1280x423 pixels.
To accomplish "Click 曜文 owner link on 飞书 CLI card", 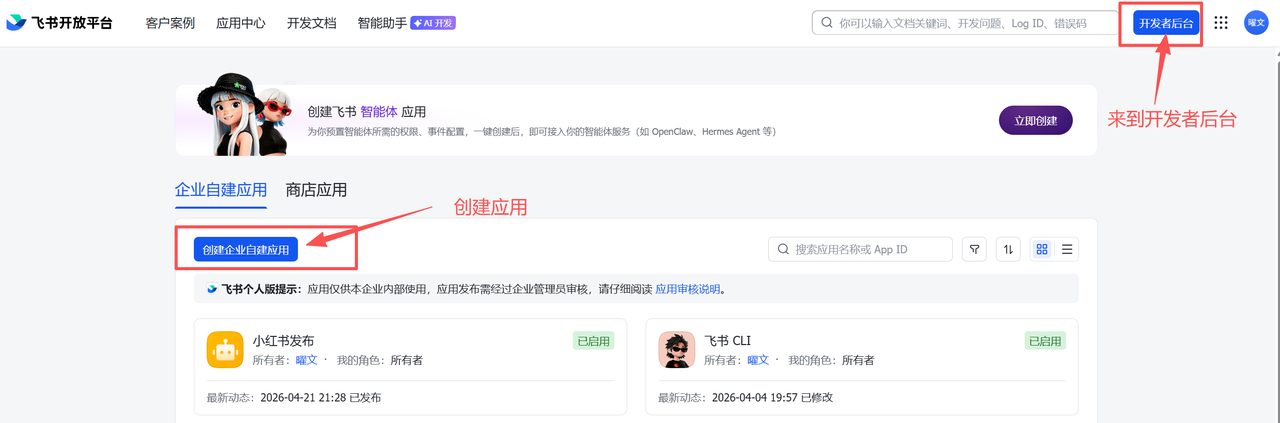I will (759, 360).
